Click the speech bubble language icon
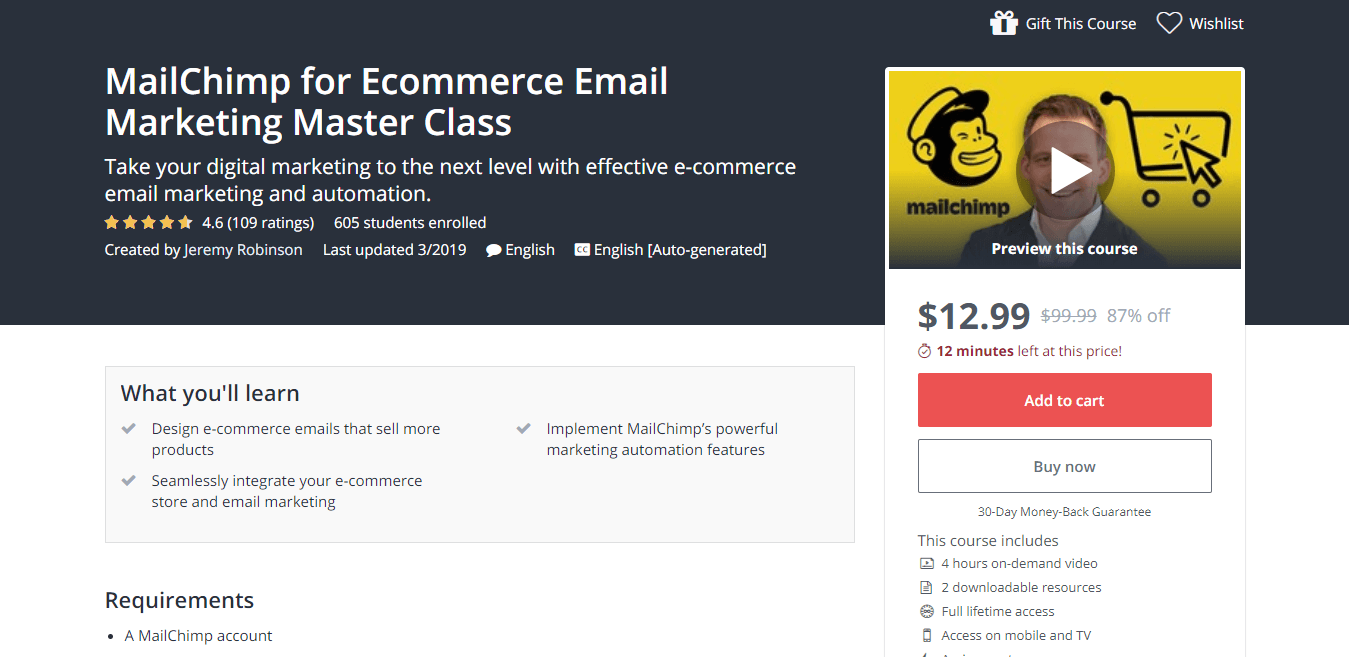This screenshot has width=1349, height=657. pos(494,250)
